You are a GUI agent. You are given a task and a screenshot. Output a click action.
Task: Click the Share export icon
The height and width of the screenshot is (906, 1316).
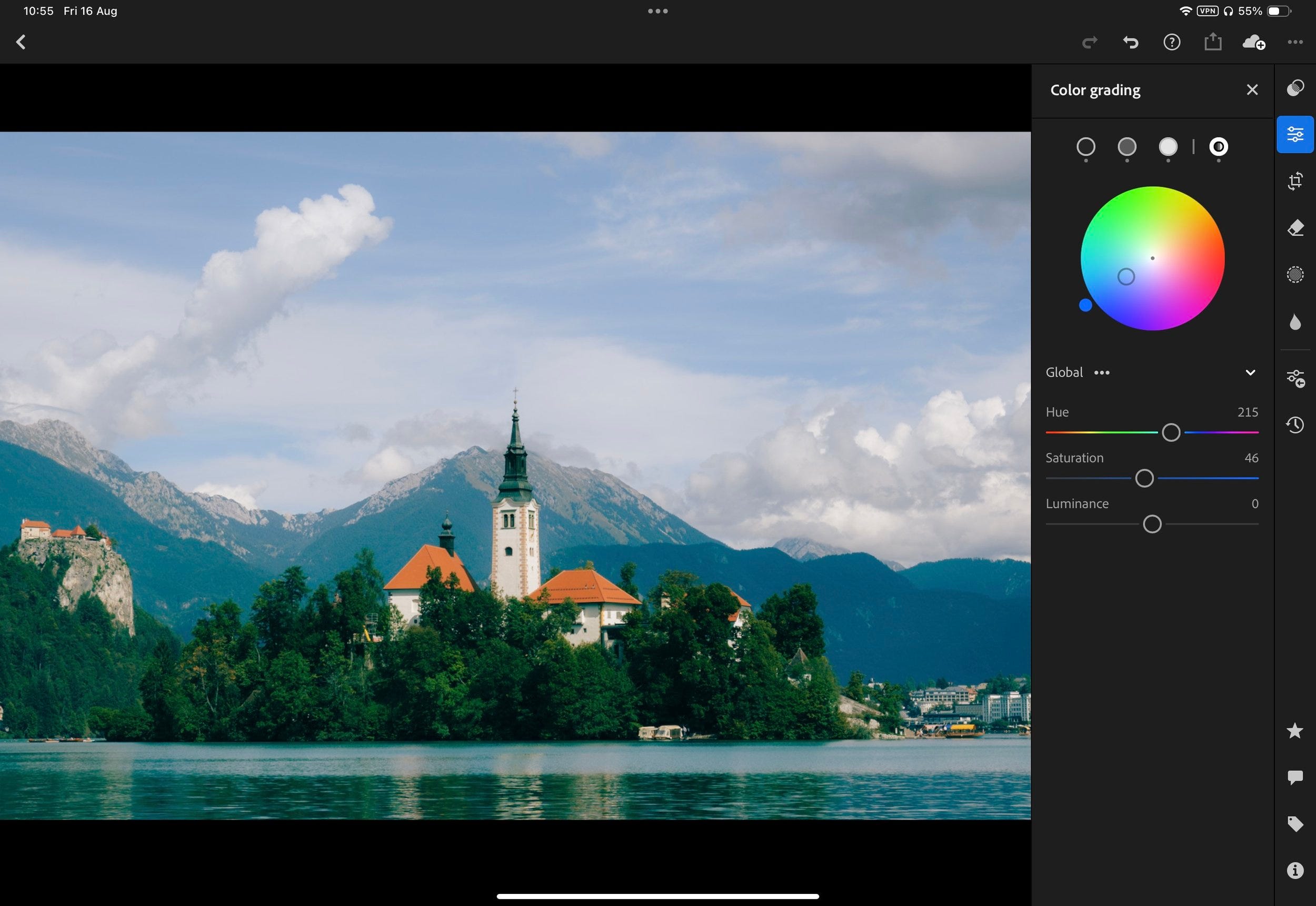pyautogui.click(x=1213, y=42)
